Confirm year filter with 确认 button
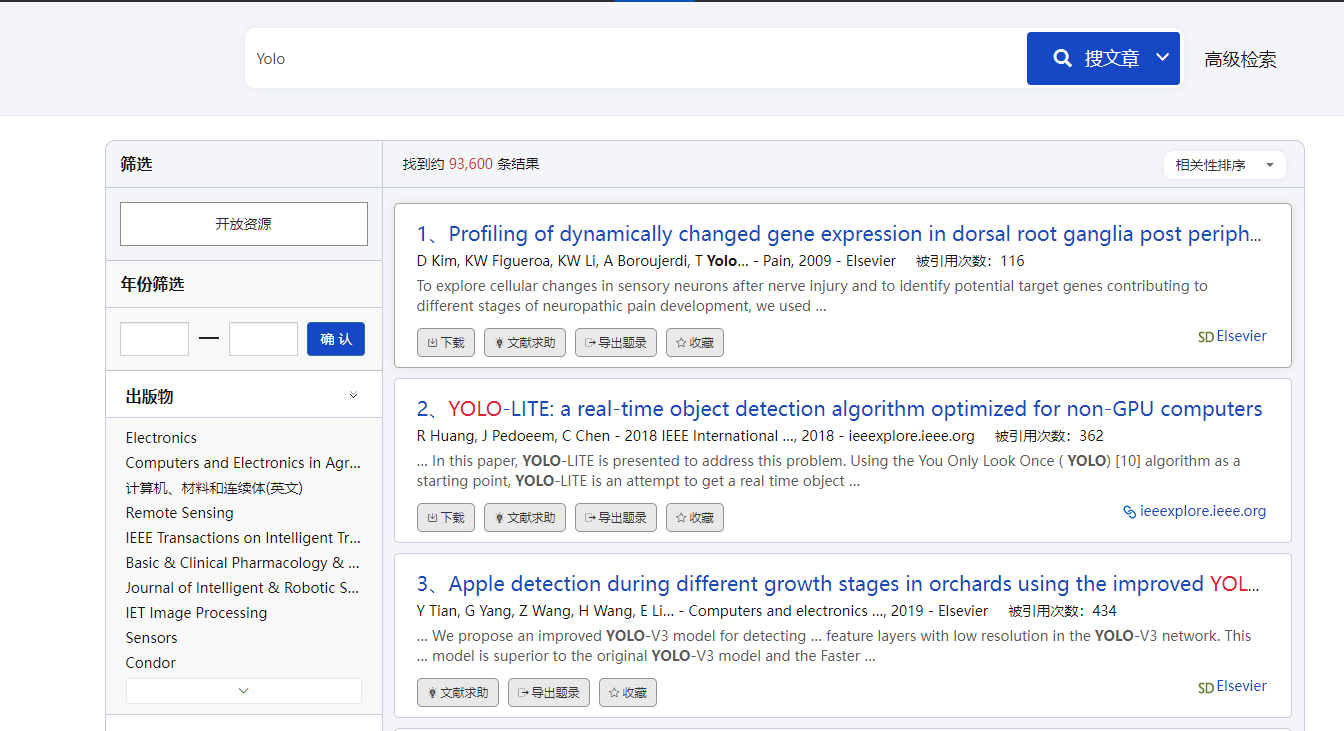Screen dimensions: 1344x731 tap(336, 339)
